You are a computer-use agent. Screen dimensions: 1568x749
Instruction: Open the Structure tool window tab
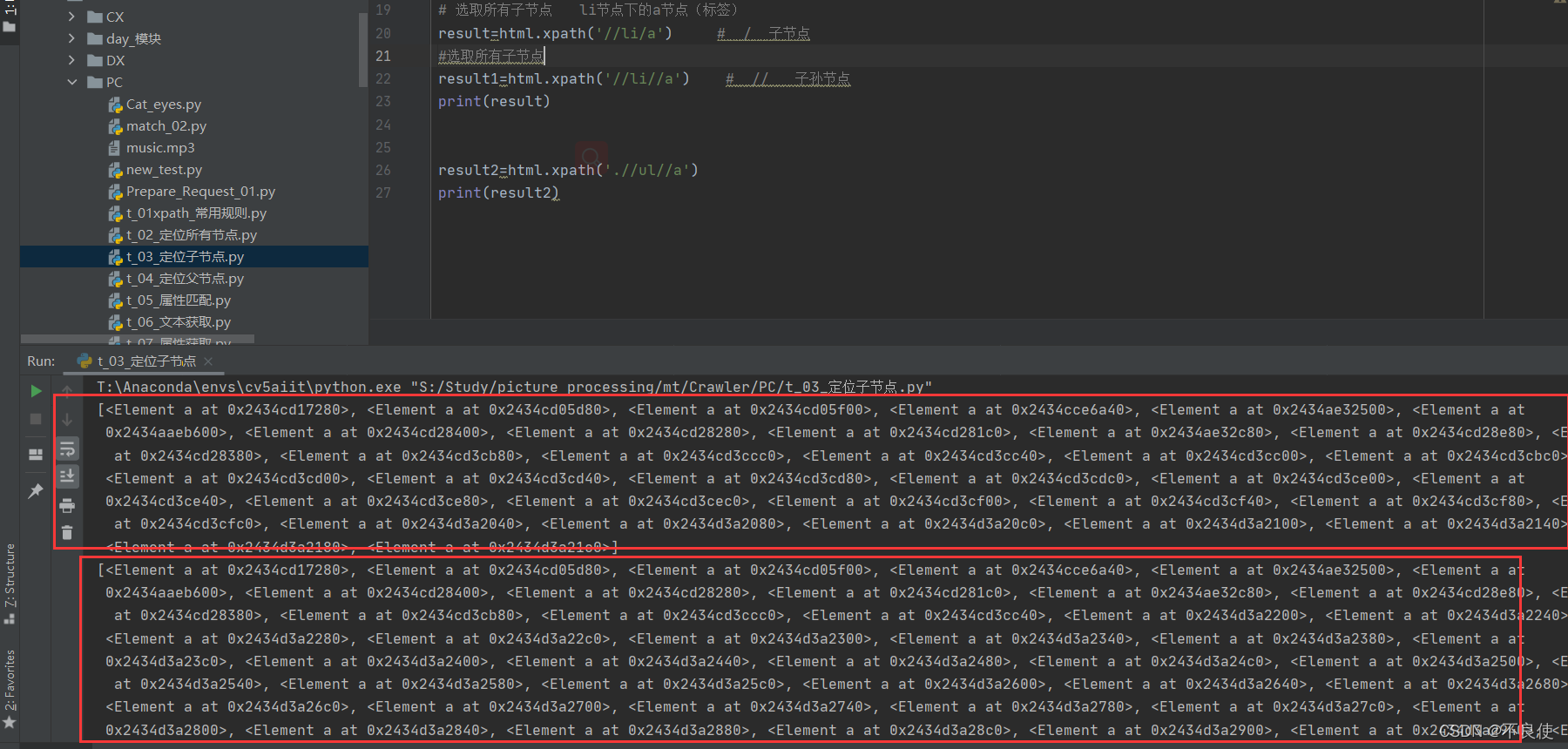(10, 584)
